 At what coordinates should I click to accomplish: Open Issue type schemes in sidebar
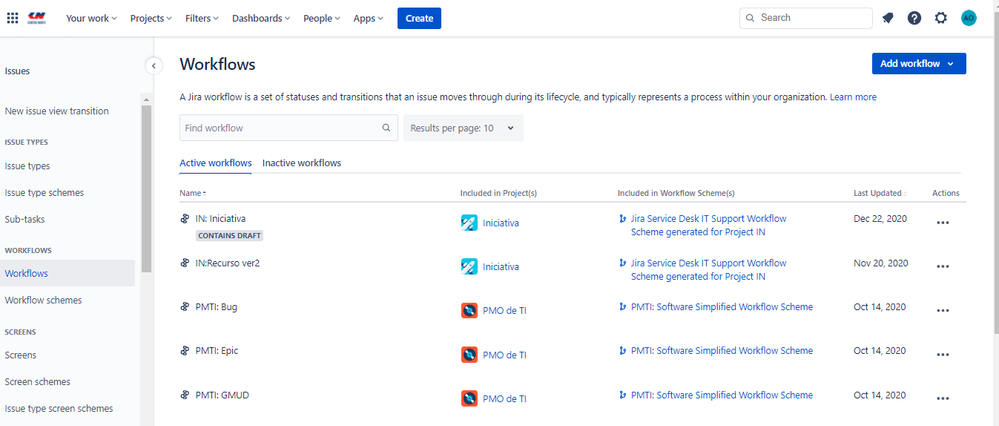pyautogui.click(x=44, y=192)
